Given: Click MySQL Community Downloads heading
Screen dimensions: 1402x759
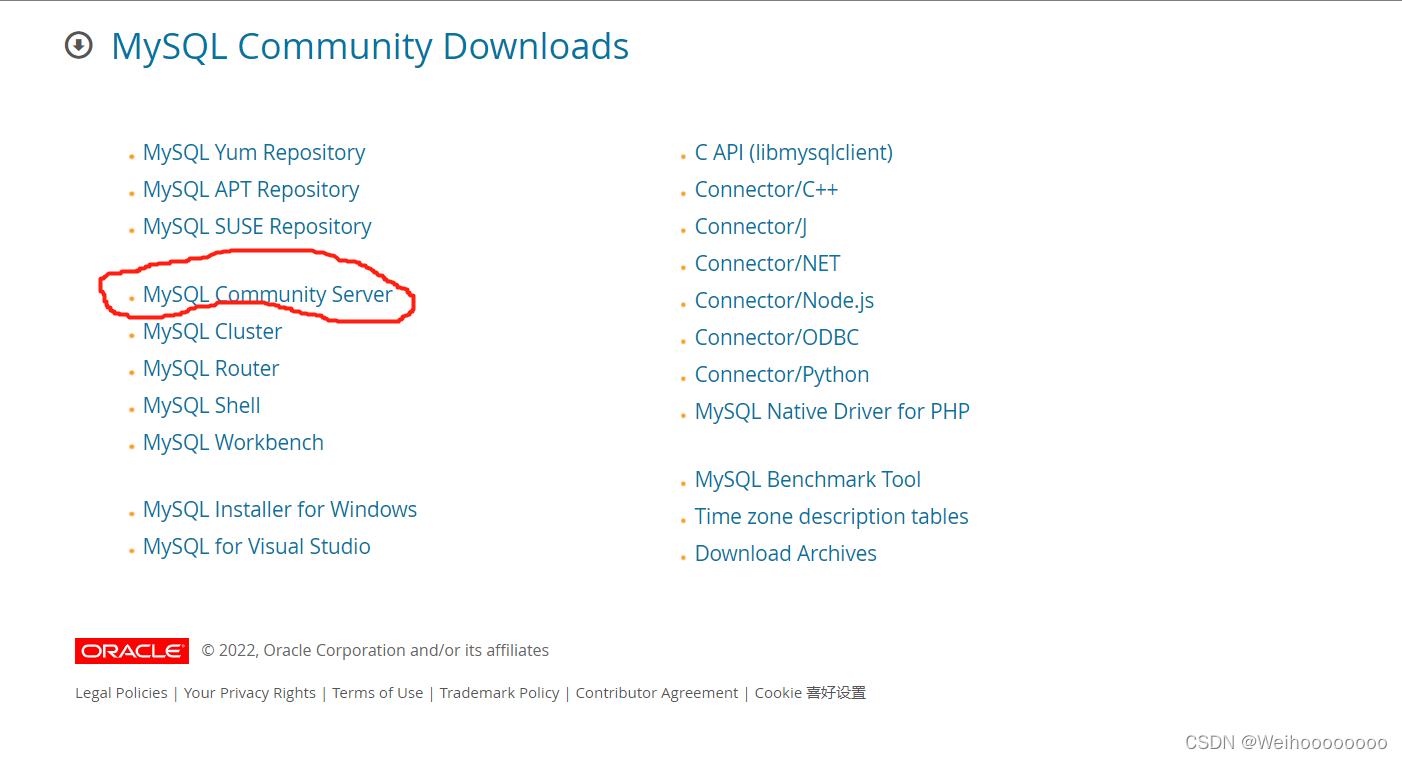Looking at the screenshot, I should click(370, 47).
